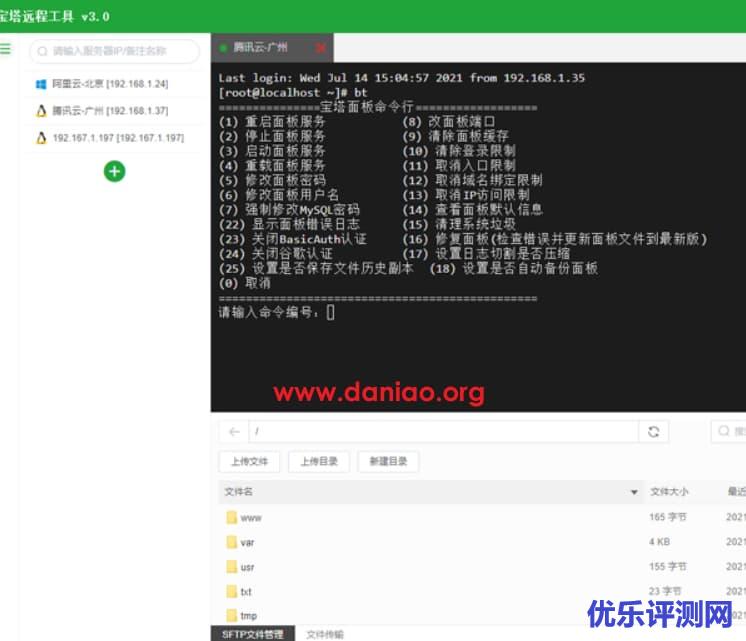
Task: Select the usr folder name
Action: coord(247,567)
